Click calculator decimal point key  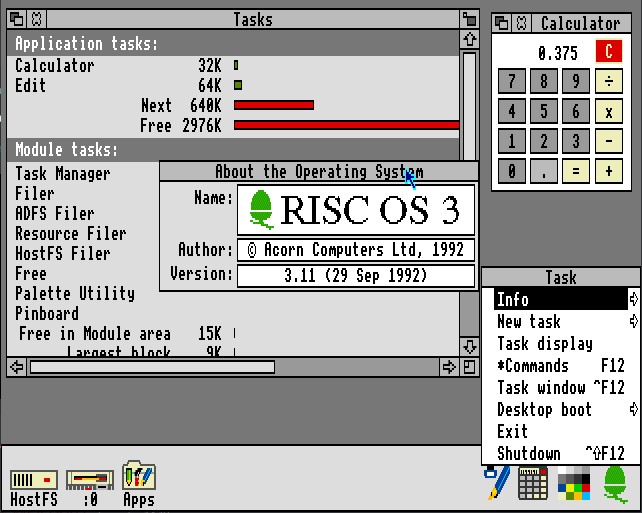point(544,171)
